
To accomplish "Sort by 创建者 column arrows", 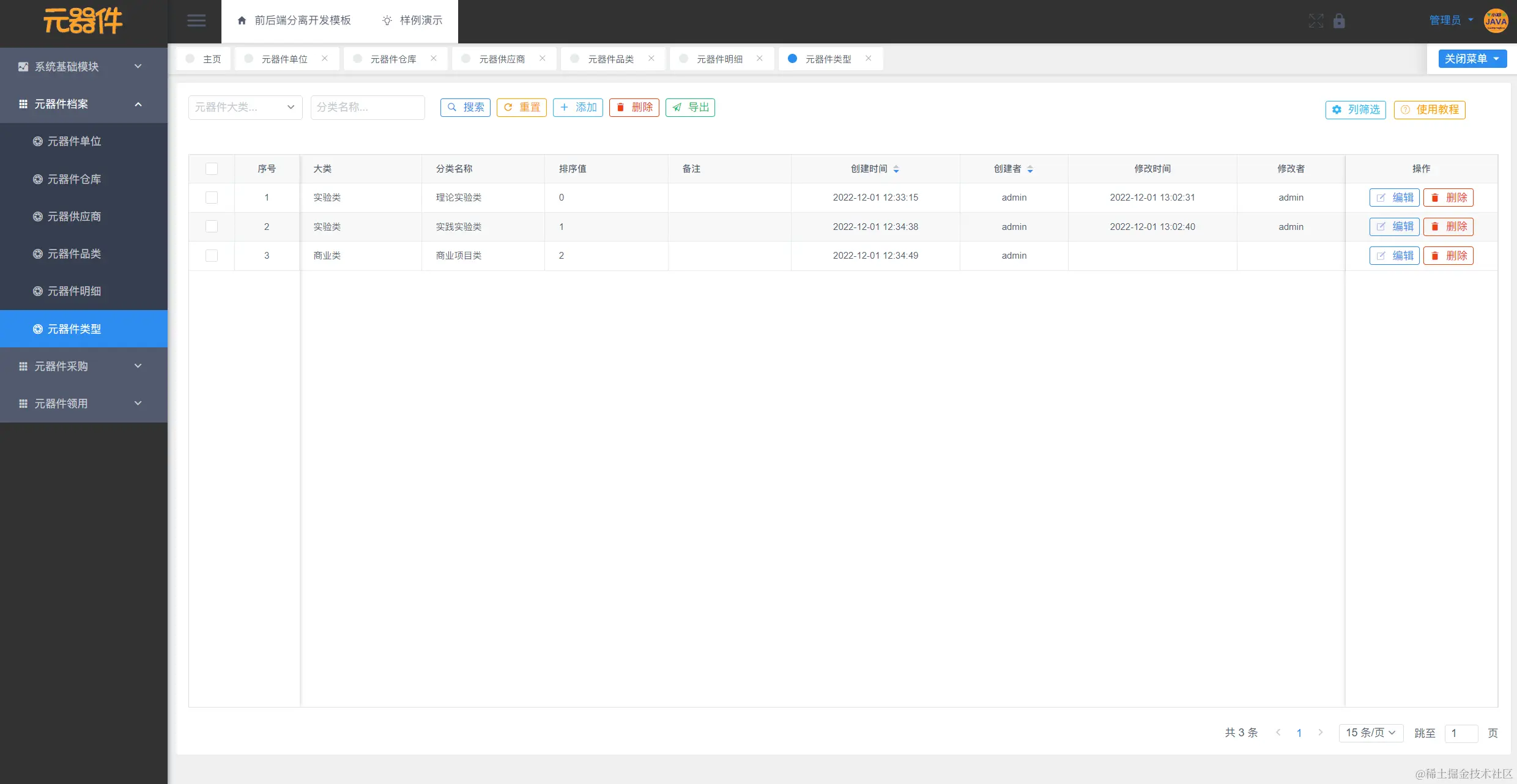I will [1030, 169].
